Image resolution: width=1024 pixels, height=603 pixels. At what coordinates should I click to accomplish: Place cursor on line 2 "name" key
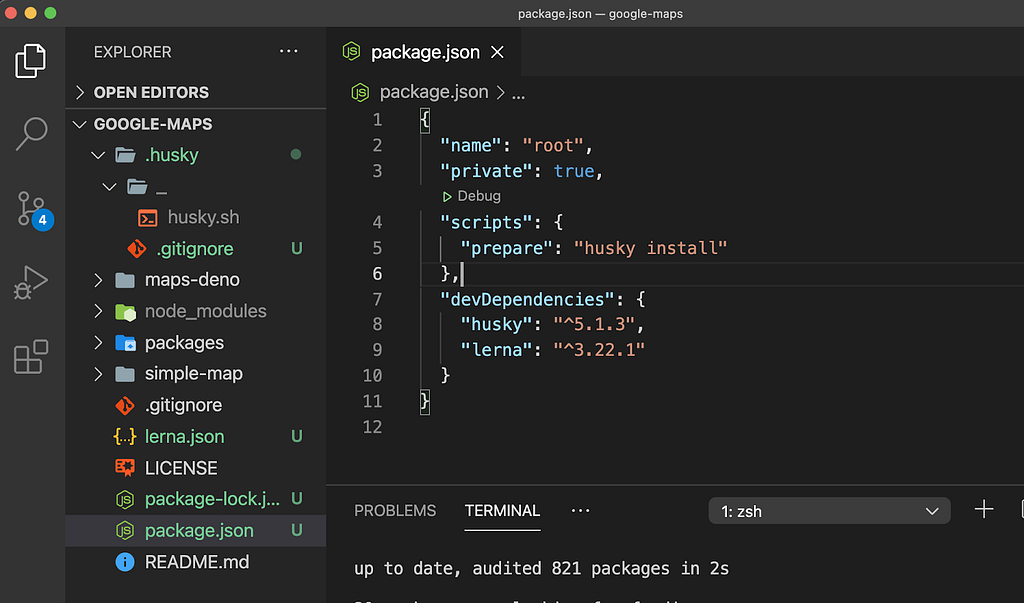tap(469, 145)
